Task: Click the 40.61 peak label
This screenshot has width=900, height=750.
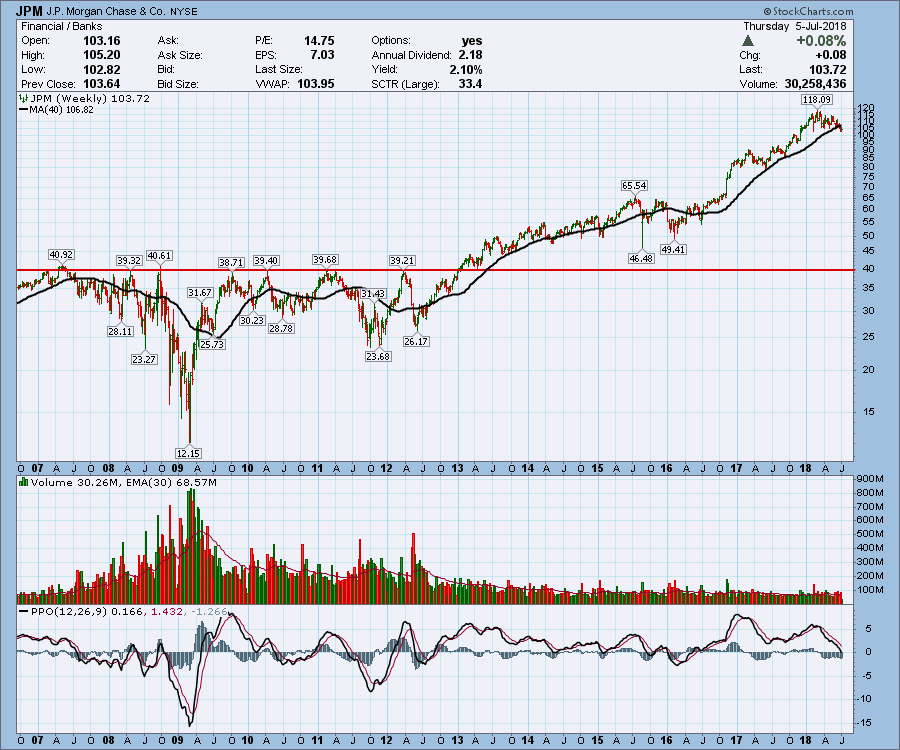Action: [159, 255]
